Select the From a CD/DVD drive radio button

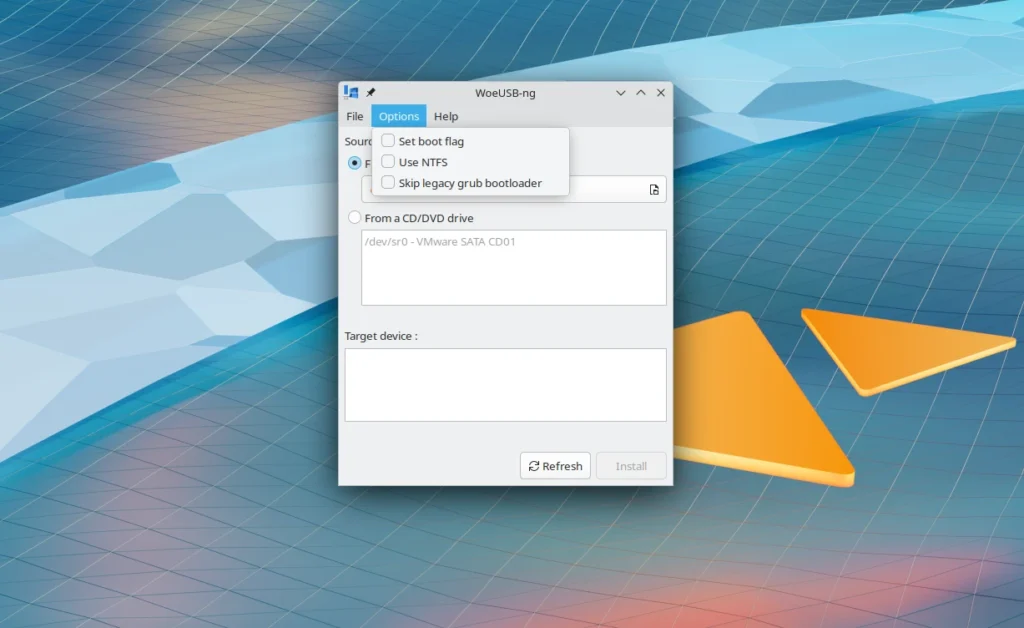point(354,218)
